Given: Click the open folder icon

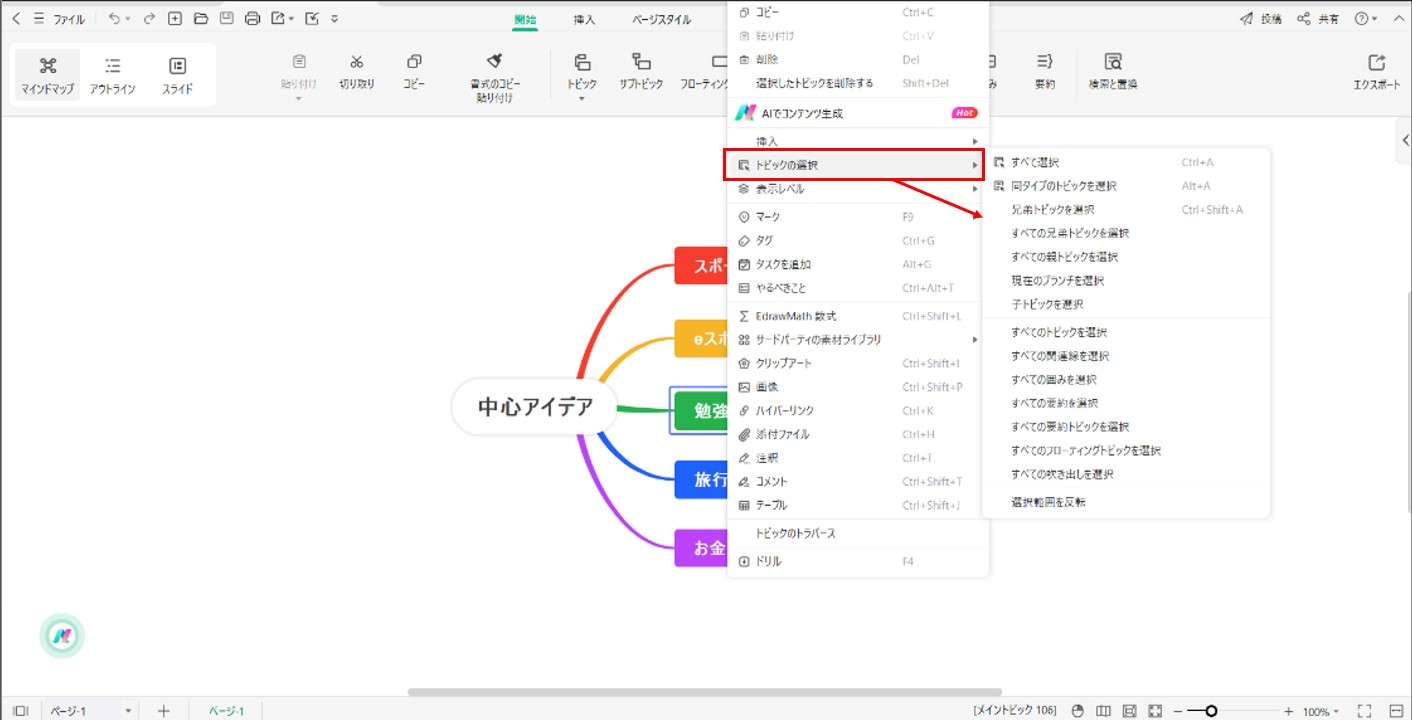Looking at the screenshot, I should pos(201,18).
